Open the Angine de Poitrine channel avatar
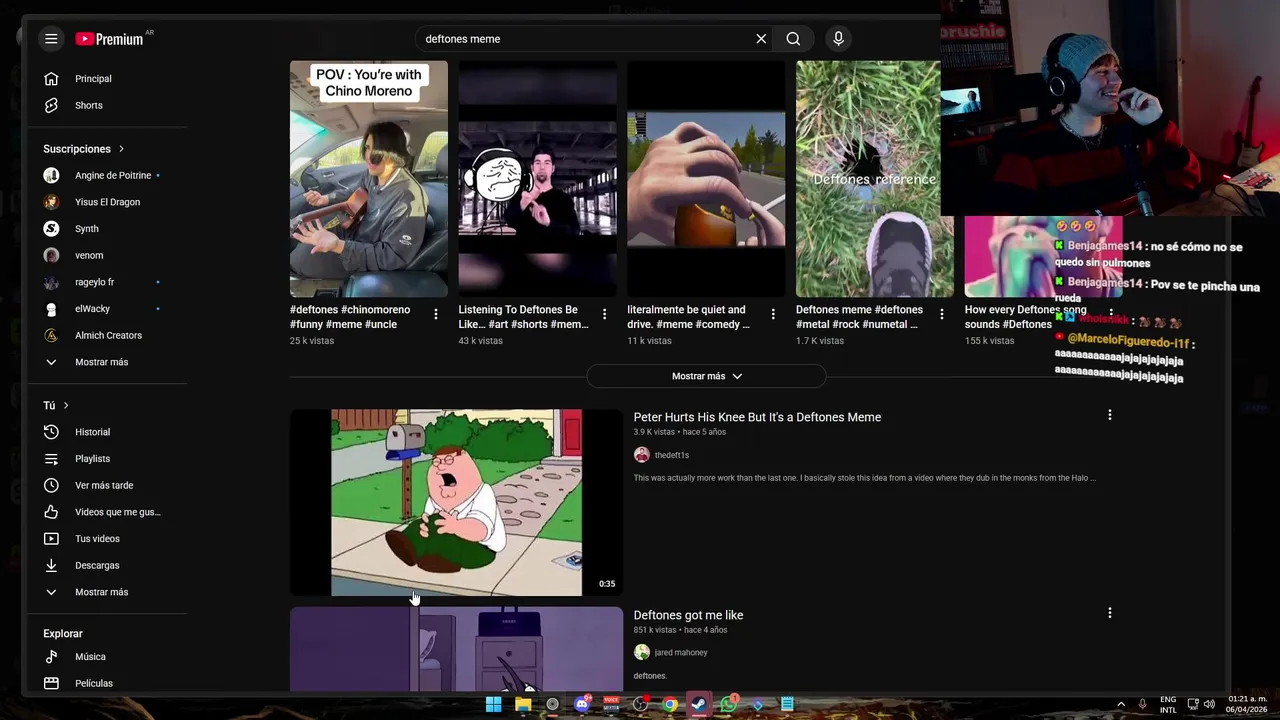1280x720 pixels. pyautogui.click(x=51, y=175)
